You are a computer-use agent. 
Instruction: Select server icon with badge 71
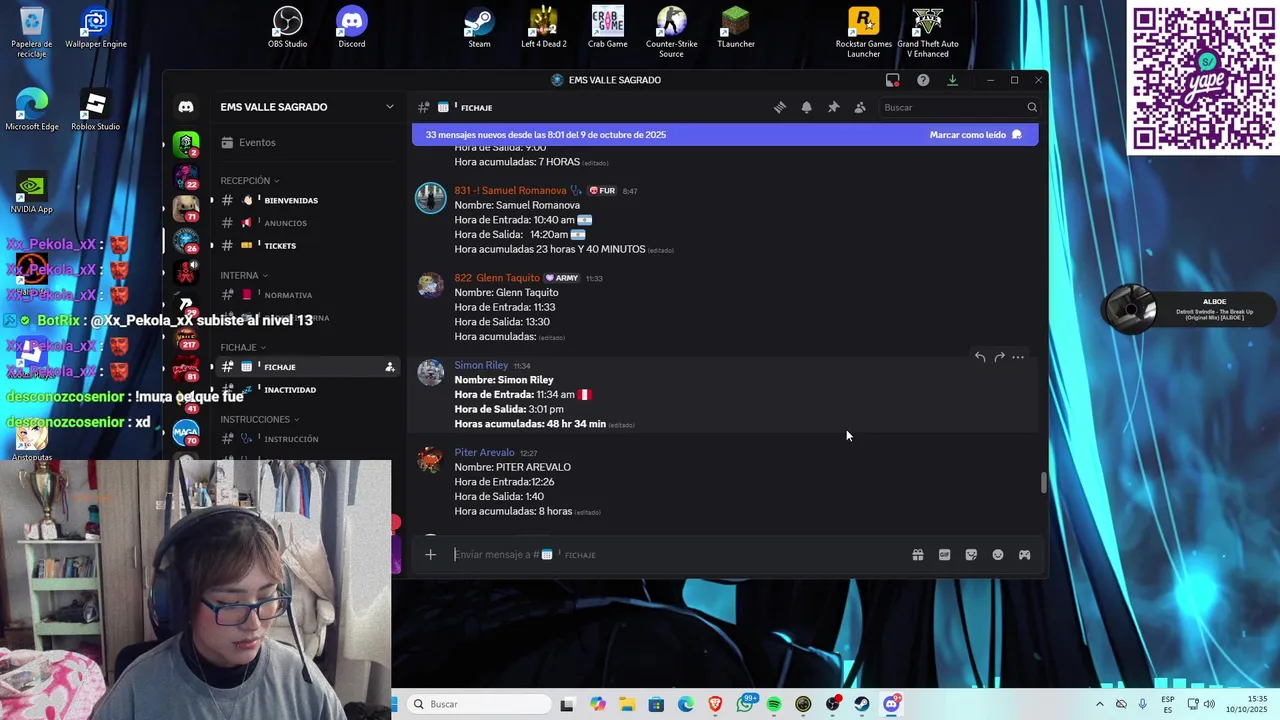click(x=186, y=209)
